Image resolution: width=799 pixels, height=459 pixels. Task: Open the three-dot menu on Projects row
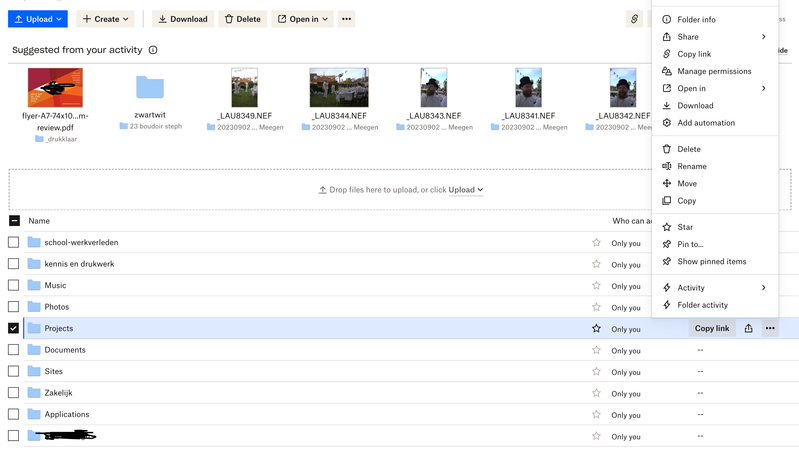coord(770,328)
